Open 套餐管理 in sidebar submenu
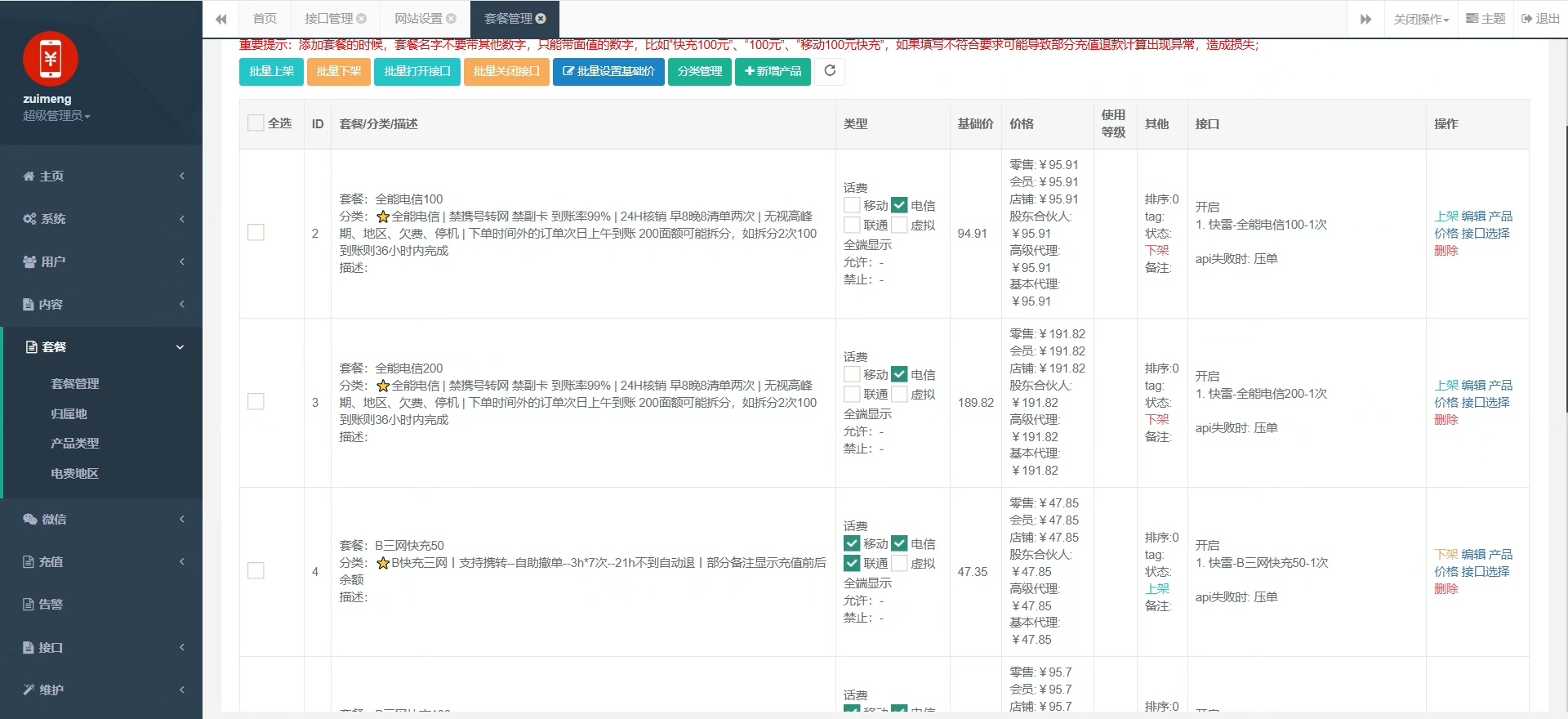The width and height of the screenshot is (1568, 719). 75,383
